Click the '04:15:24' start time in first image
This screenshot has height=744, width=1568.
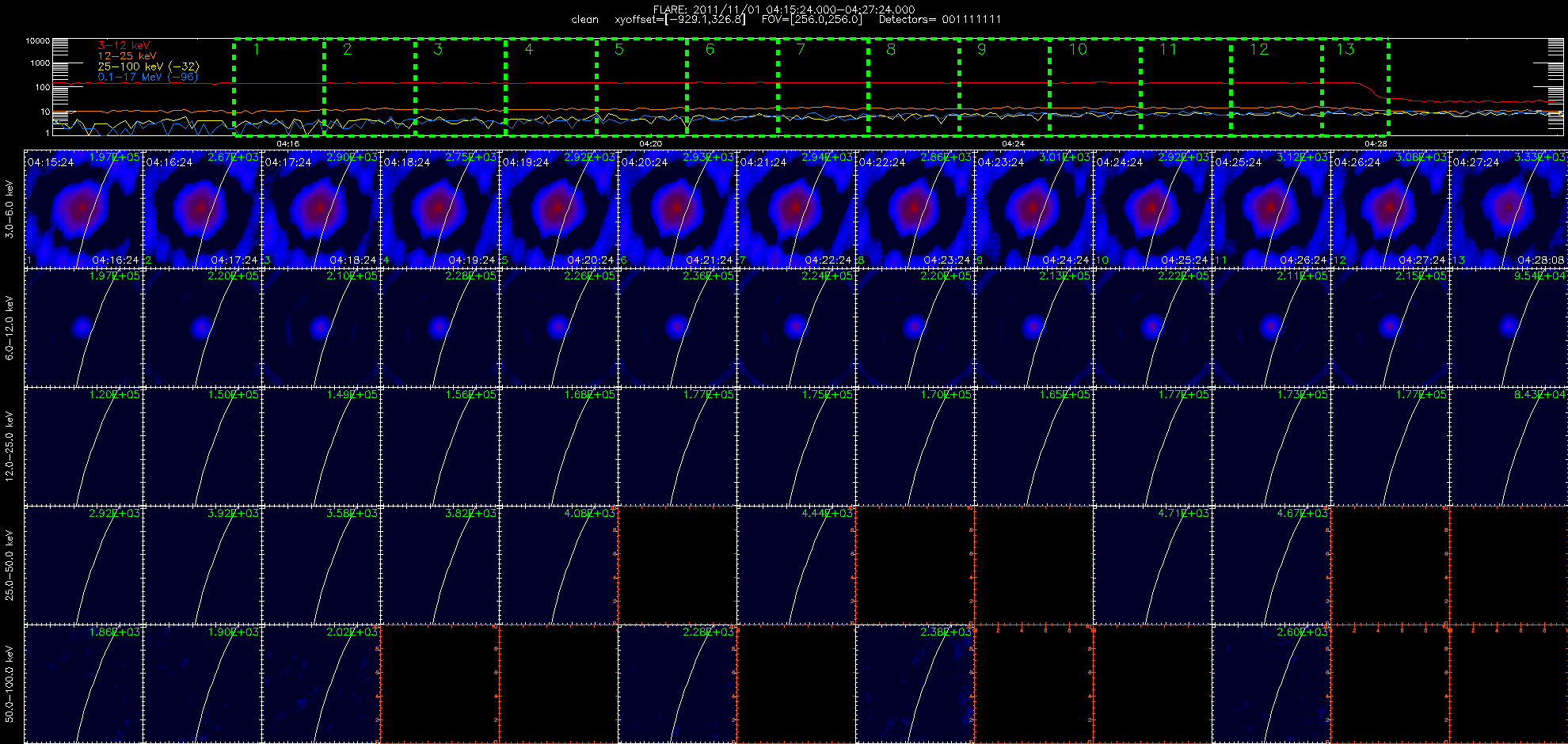point(51,162)
